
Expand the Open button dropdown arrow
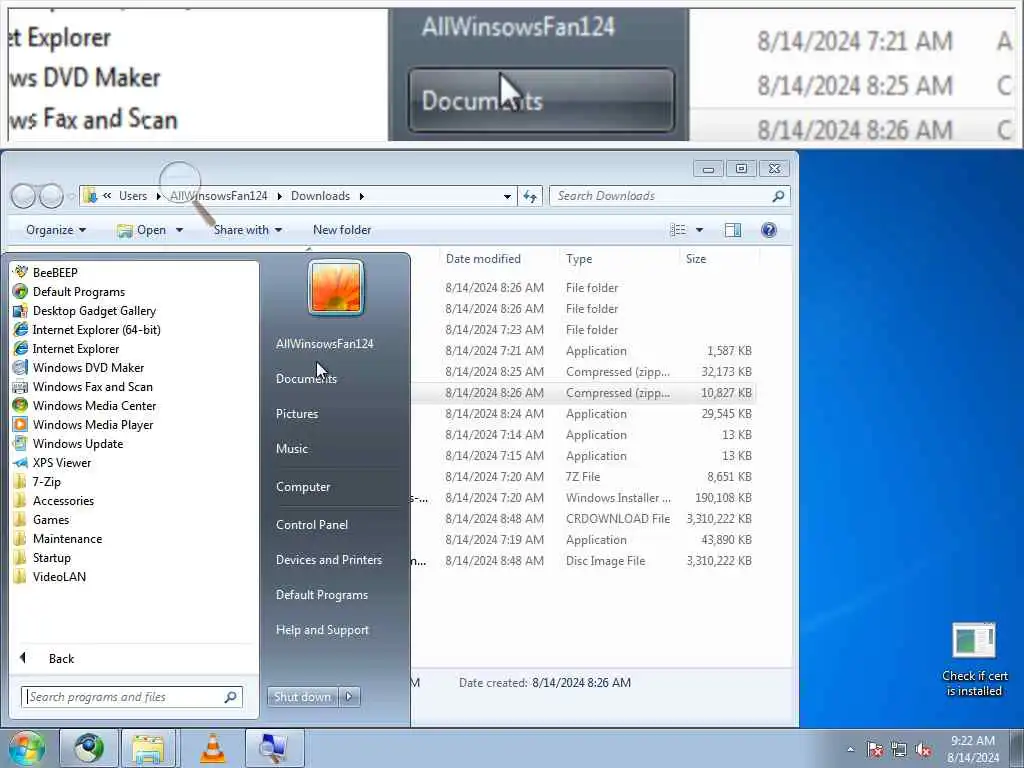click(x=180, y=230)
